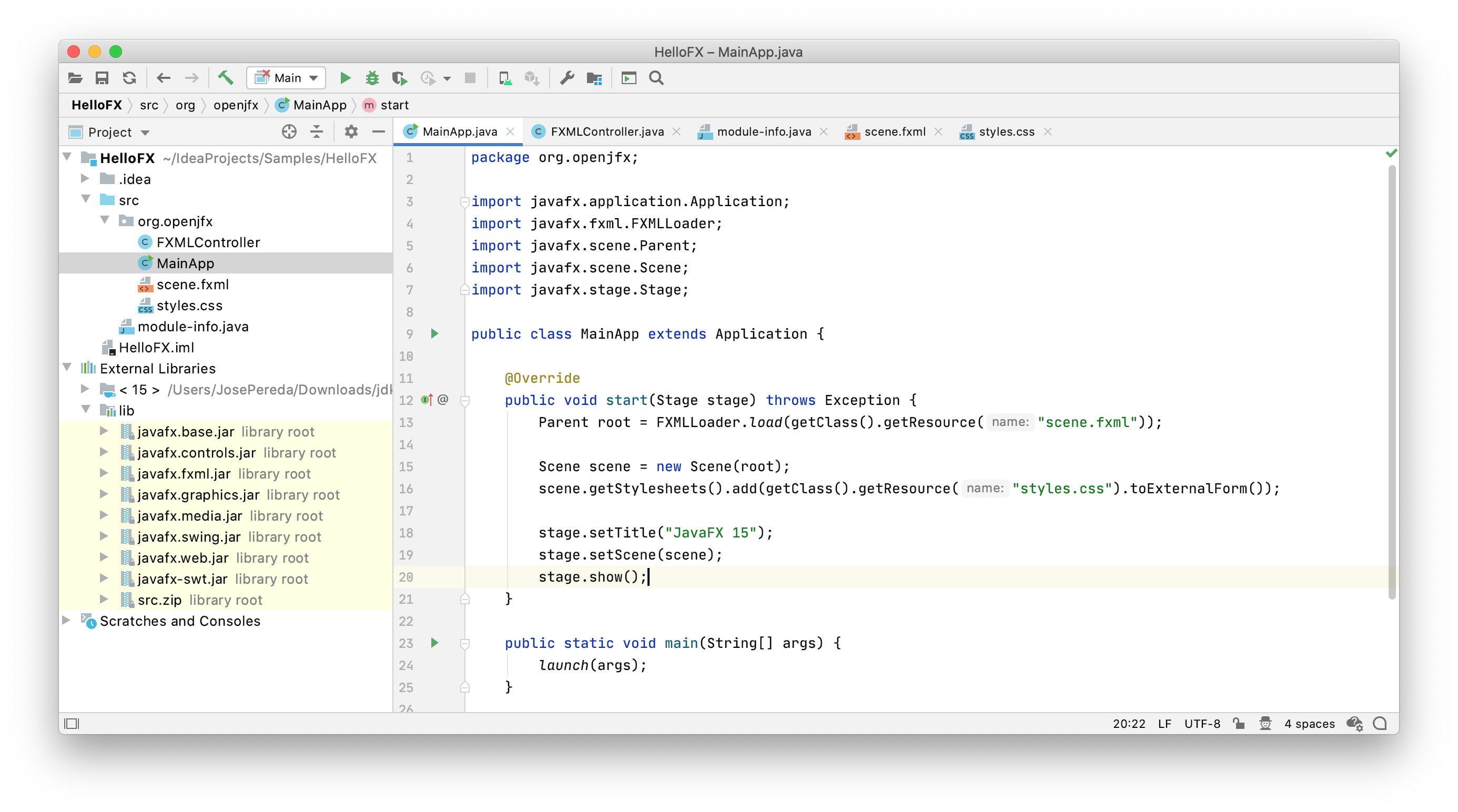
Task: Start debugging with the bug icon
Action: [372, 78]
